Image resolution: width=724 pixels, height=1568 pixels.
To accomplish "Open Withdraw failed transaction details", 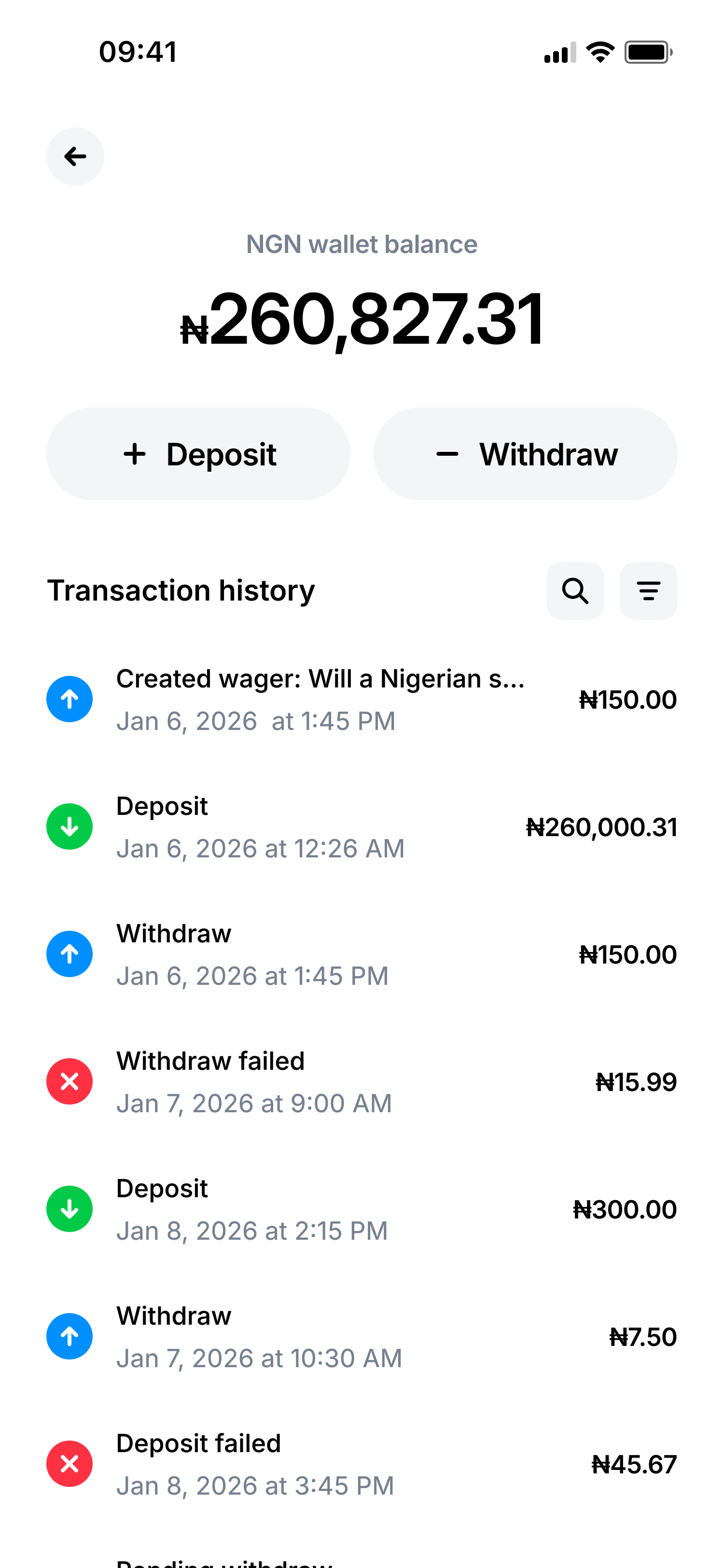I will pos(210,1062).
